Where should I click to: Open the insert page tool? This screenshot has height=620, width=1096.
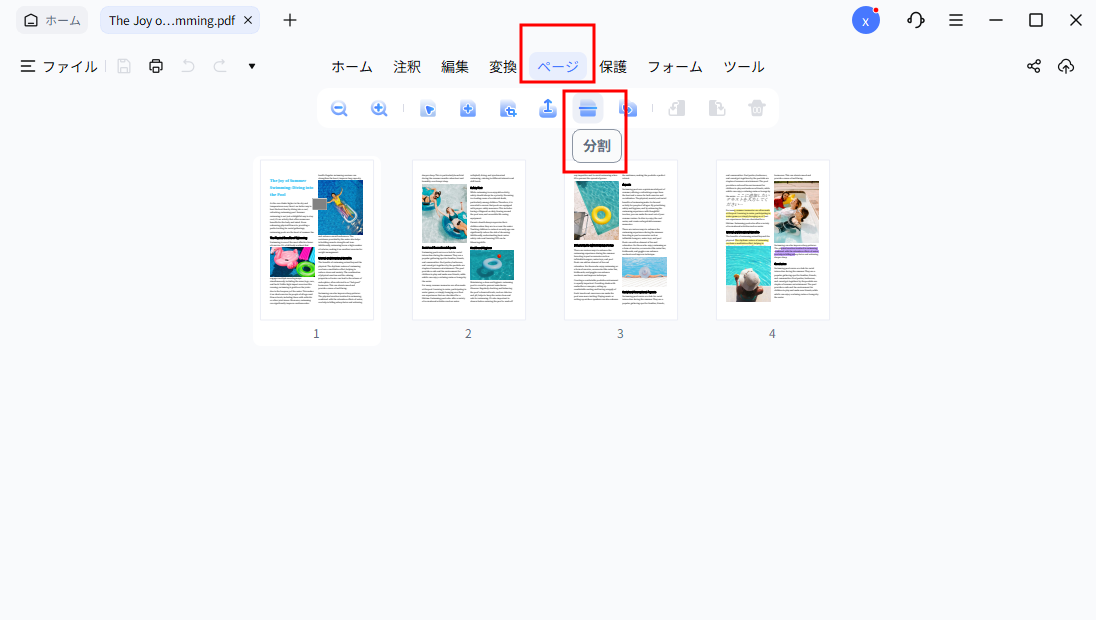coord(467,108)
